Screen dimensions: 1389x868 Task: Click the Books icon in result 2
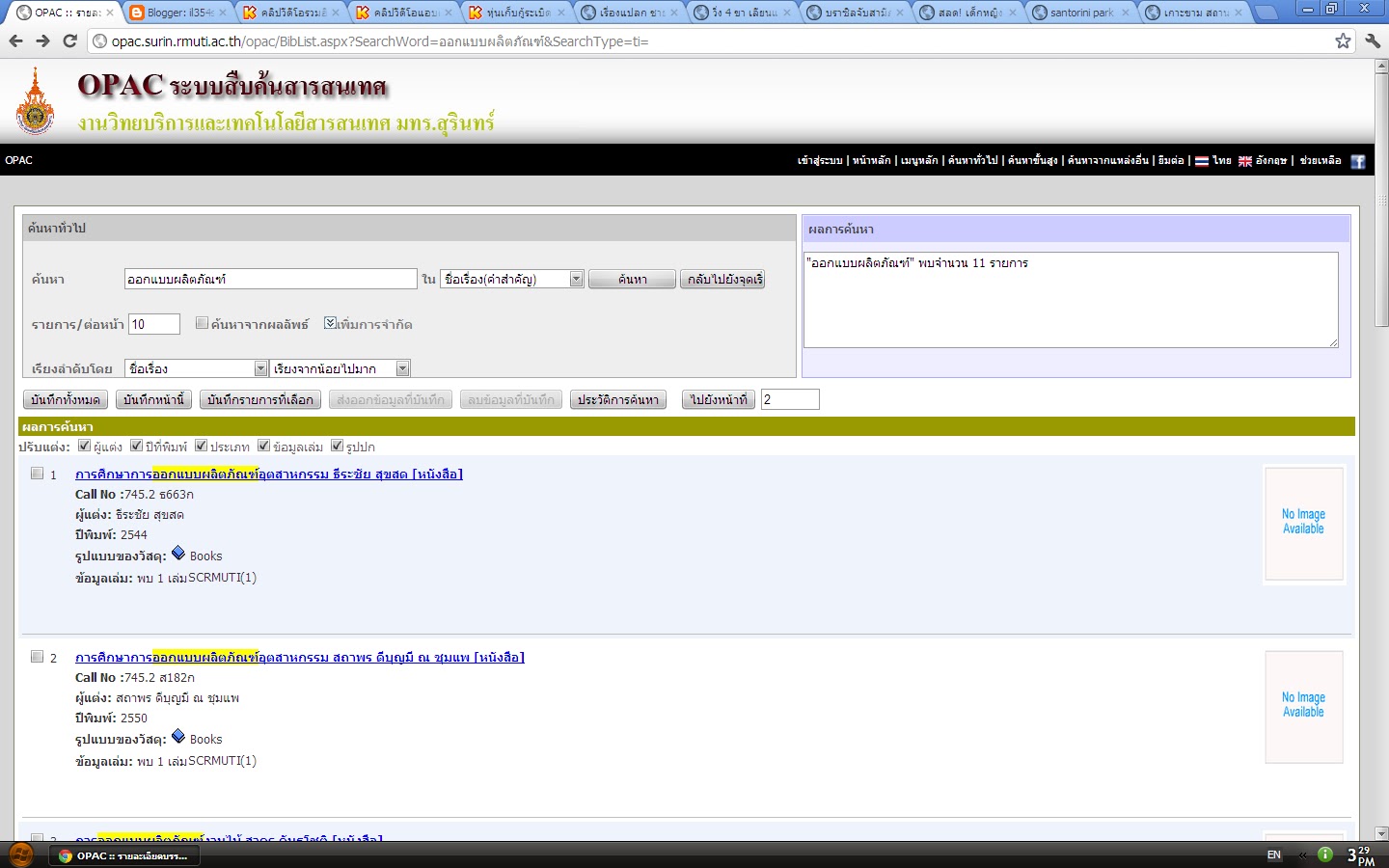coord(178,737)
